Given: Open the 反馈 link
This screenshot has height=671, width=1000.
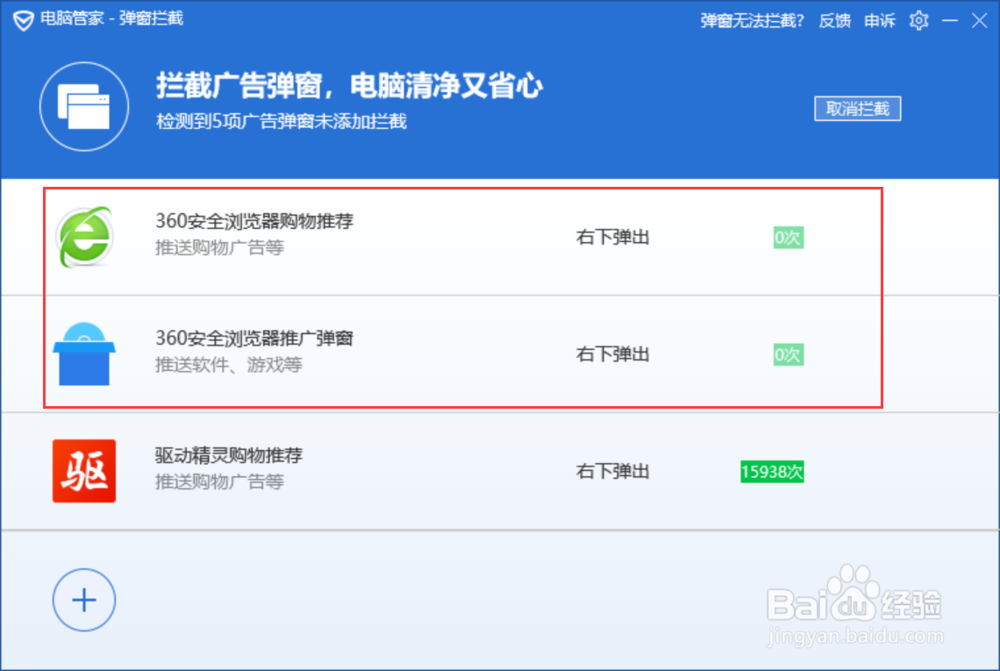Looking at the screenshot, I should tap(834, 20).
